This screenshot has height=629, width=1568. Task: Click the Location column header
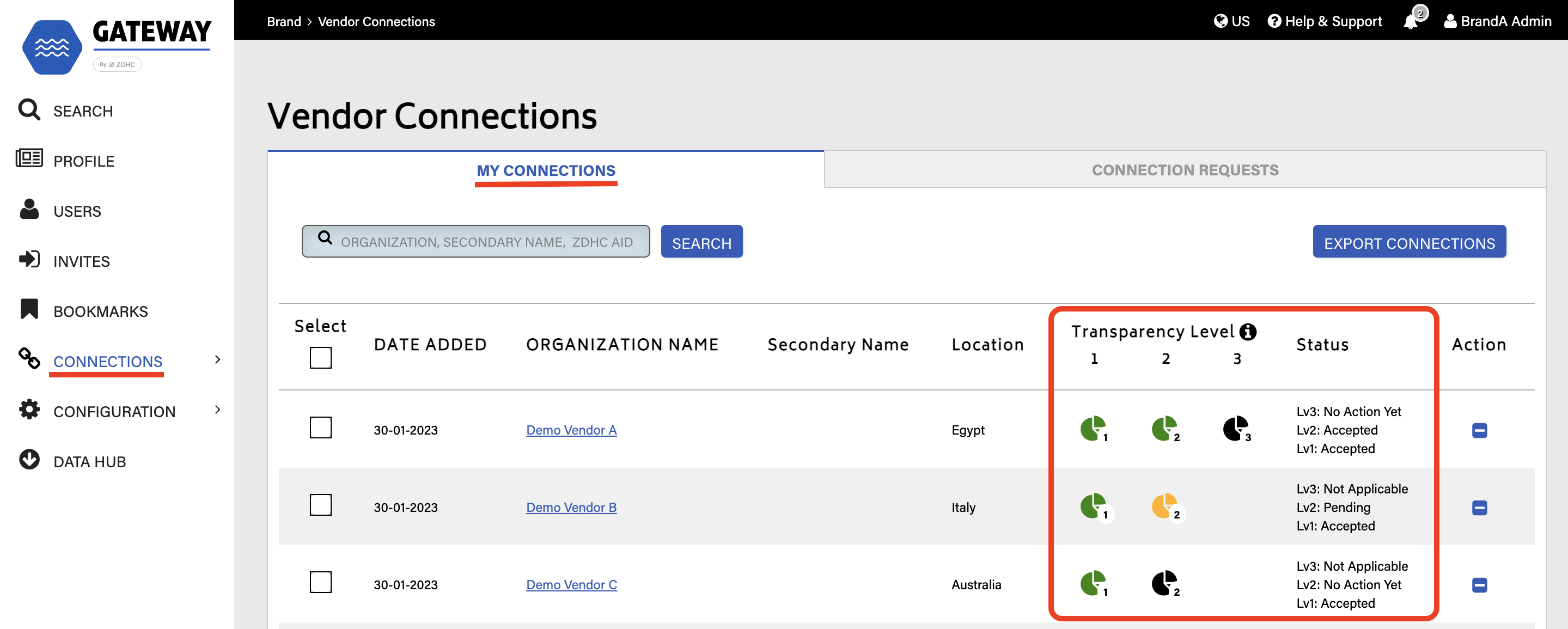pos(987,345)
